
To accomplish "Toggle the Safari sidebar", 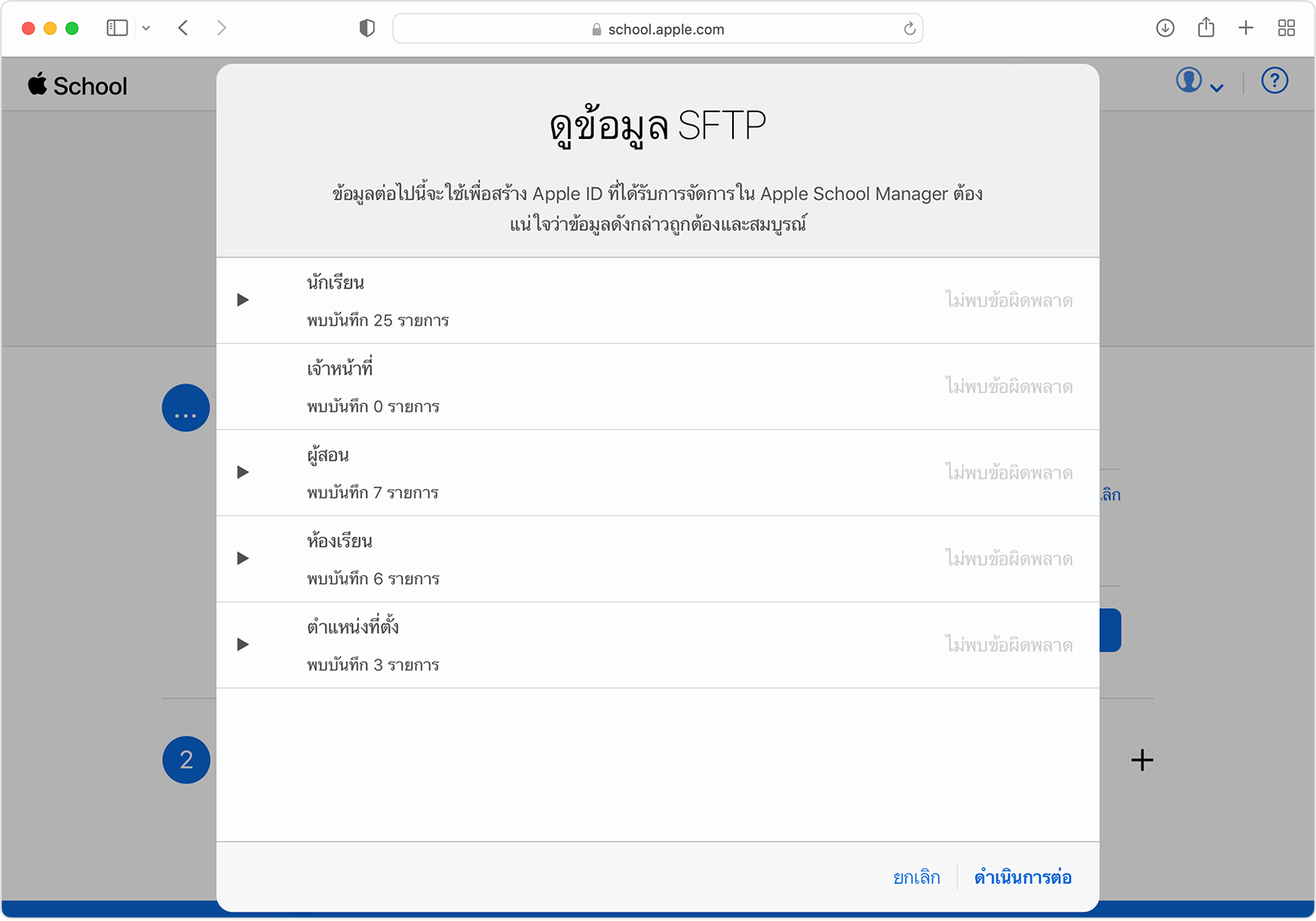I will tap(117, 28).
